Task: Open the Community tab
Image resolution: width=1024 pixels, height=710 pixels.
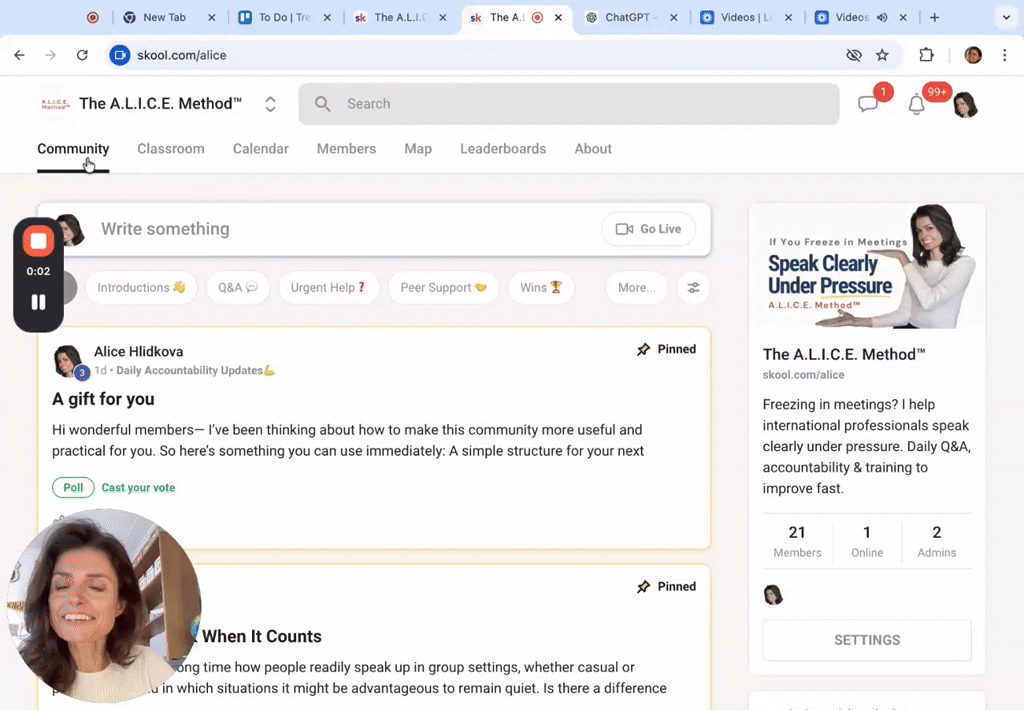Action: coord(73,149)
